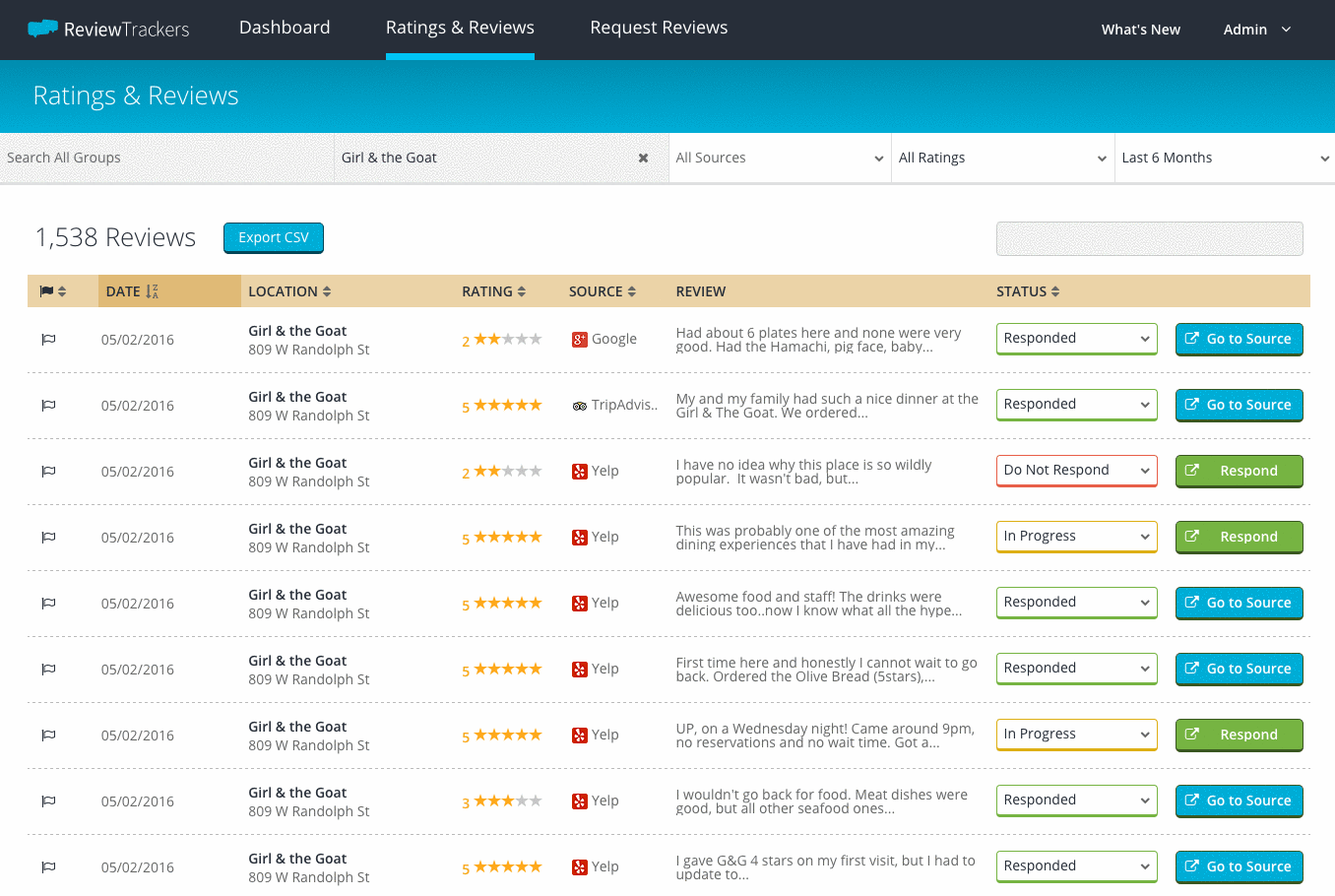Viewport: 1335px width, 896px height.
Task: Go to Source for 'I gave G&G 4 stars' review
Action: (1239, 866)
